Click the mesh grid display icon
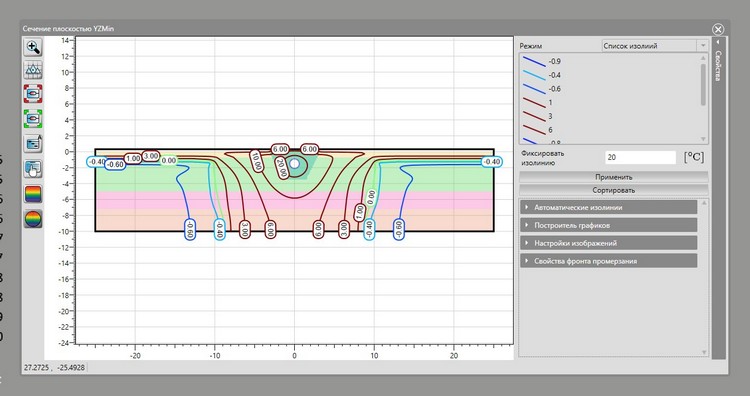750x396 pixels. pyautogui.click(x=33, y=70)
